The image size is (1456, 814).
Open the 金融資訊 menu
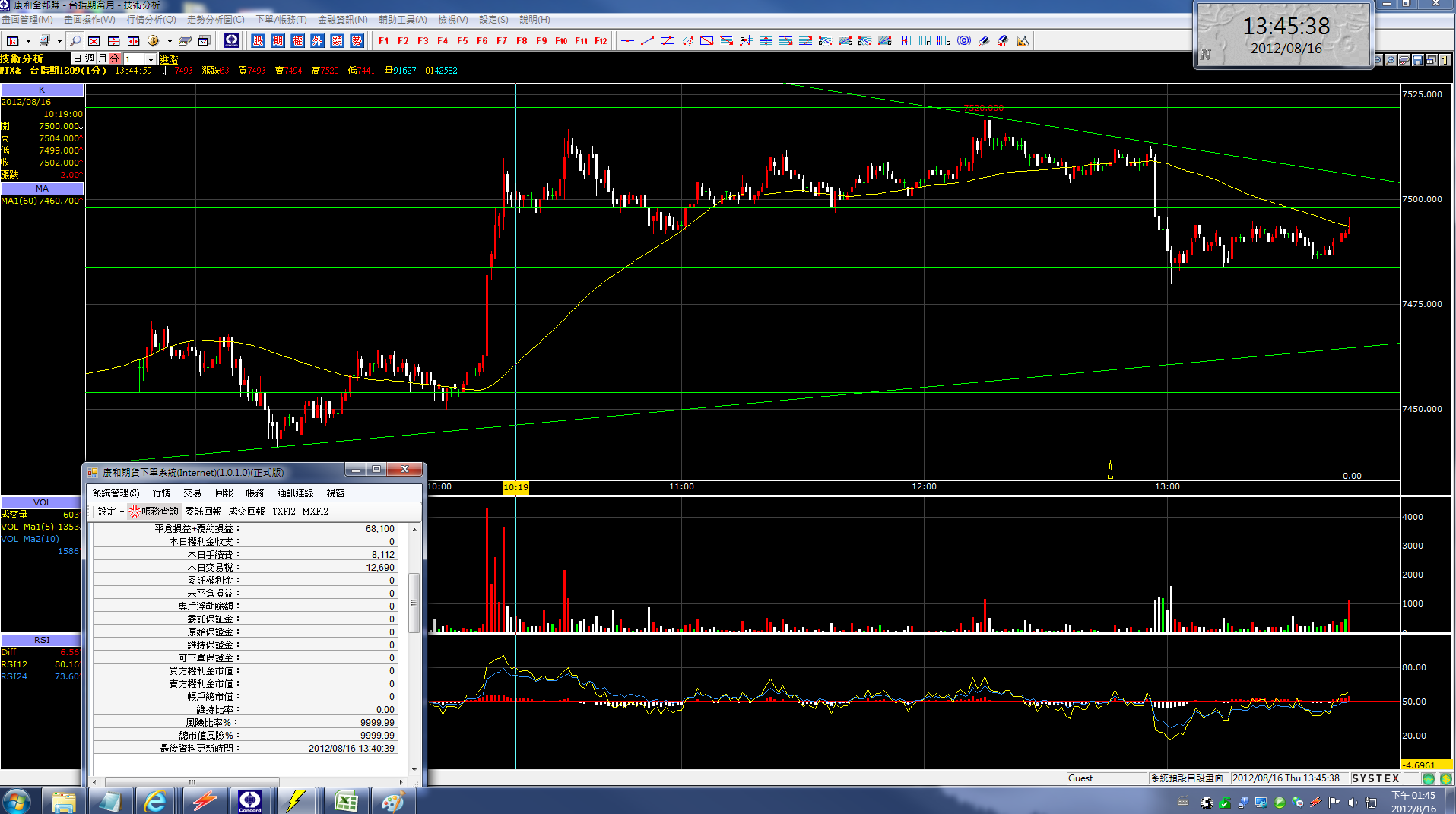pyautogui.click(x=342, y=20)
